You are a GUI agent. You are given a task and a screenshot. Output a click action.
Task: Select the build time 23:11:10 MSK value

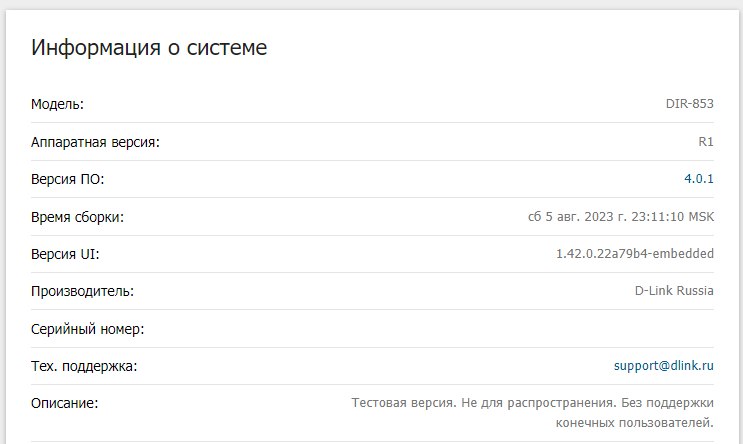668,217
